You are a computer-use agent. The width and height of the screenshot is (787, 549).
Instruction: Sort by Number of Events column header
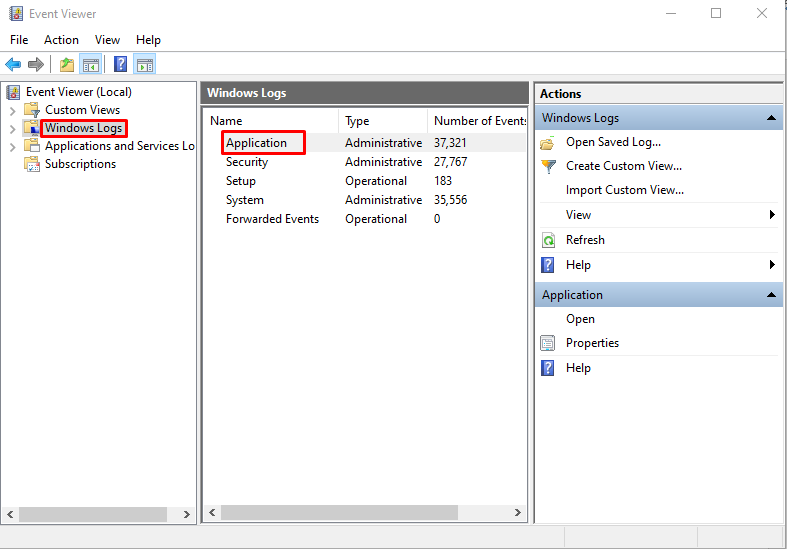click(x=477, y=121)
